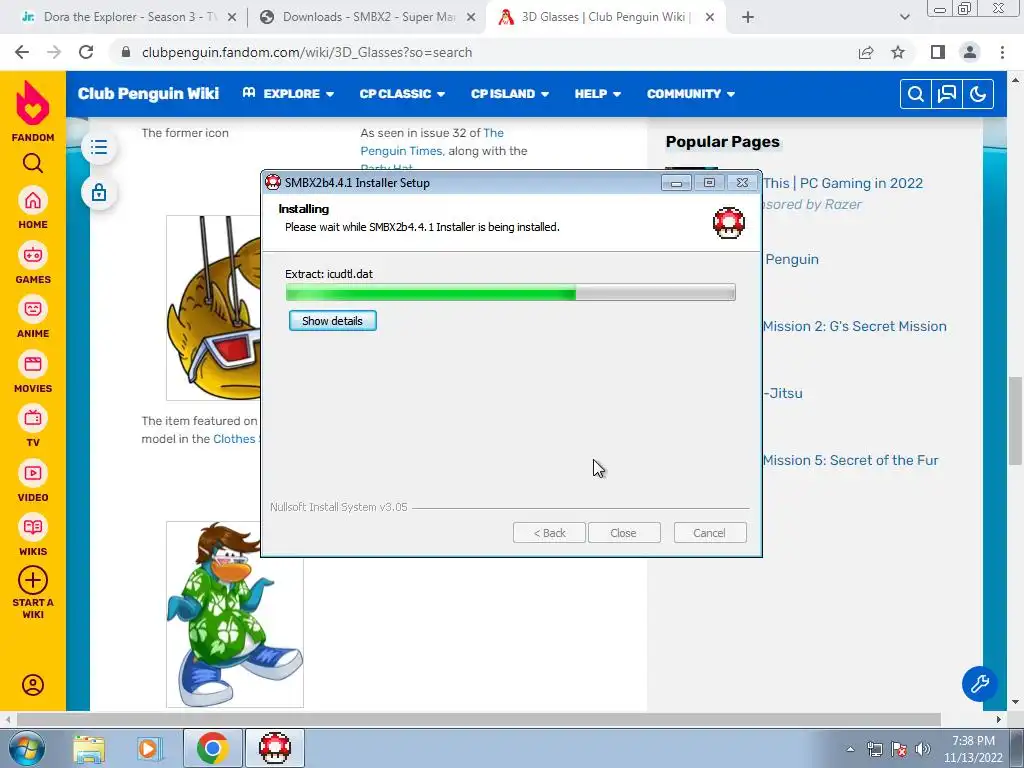Click penguin in green shirt image
The height and width of the screenshot is (768, 1024).
(234, 614)
